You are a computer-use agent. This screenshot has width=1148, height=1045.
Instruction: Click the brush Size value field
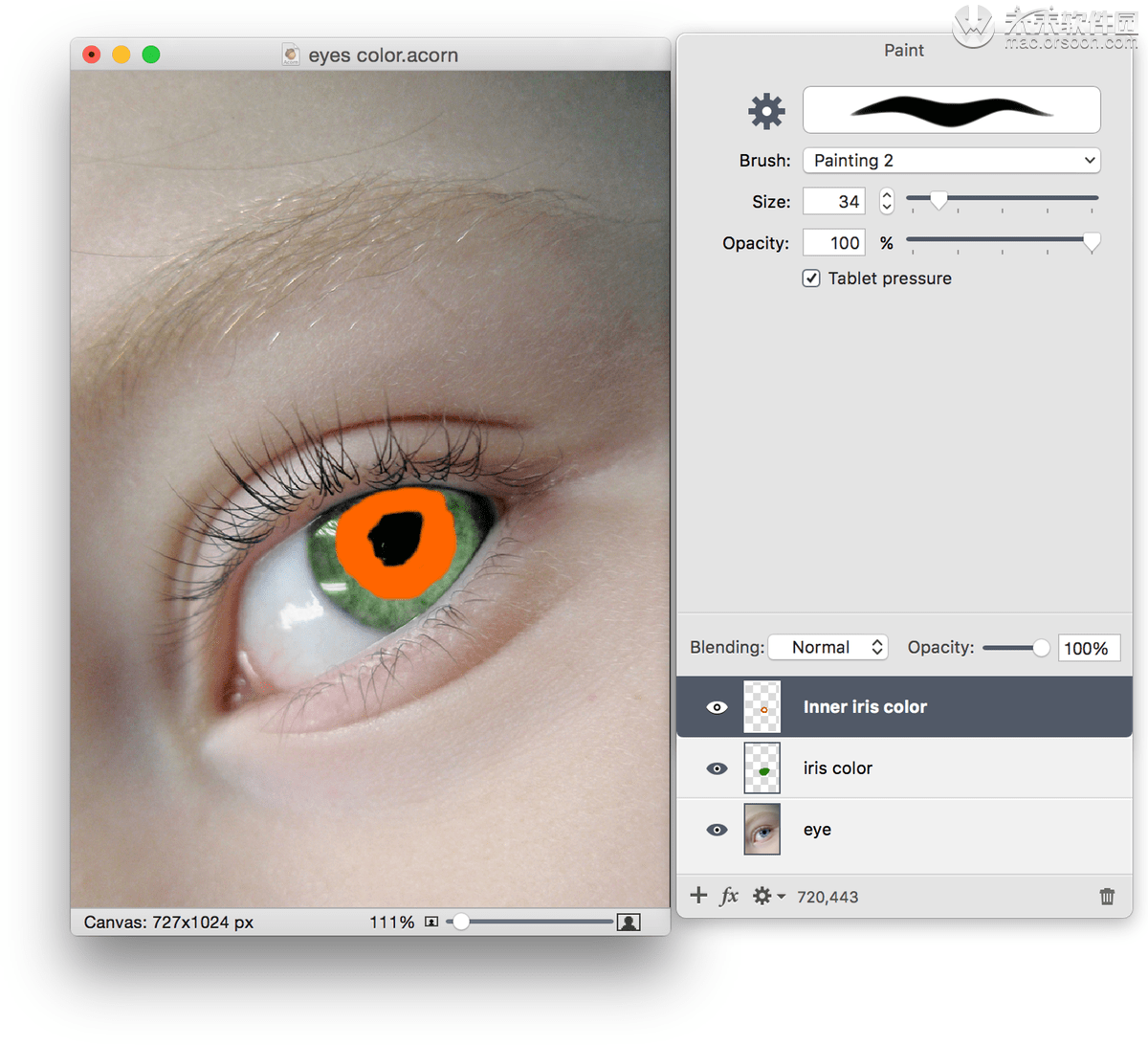[x=834, y=201]
